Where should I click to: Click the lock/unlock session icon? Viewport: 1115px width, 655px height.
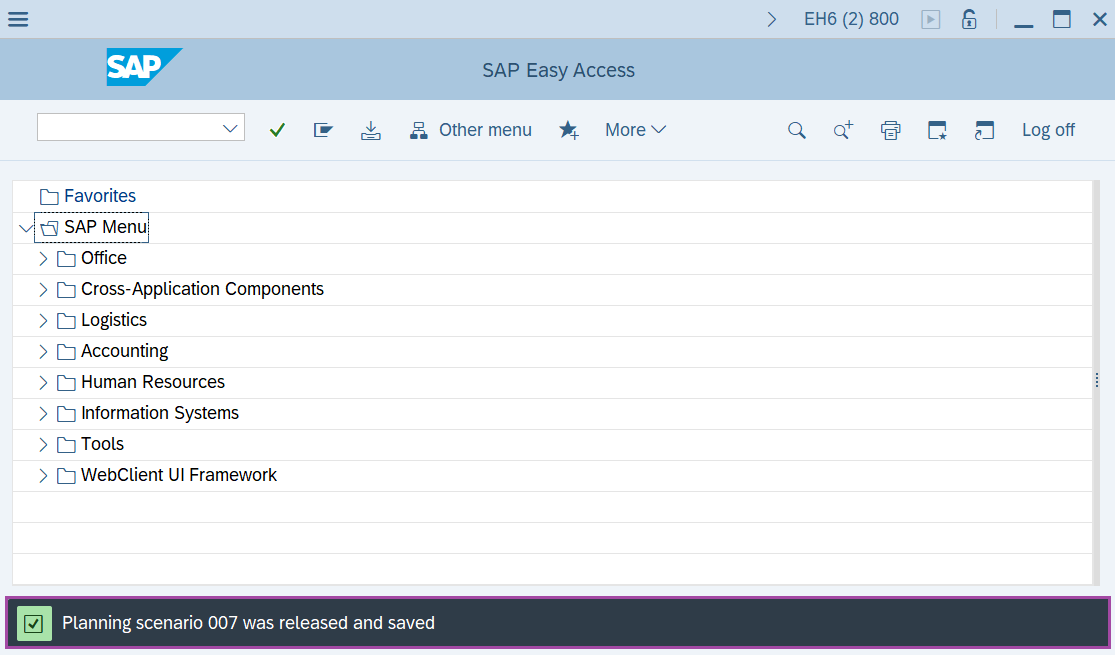pos(969,19)
